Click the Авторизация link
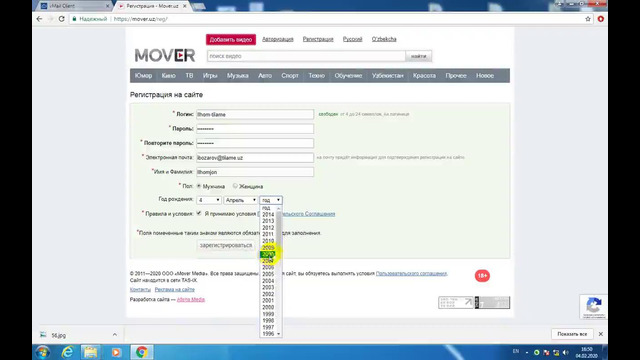 (x=278, y=39)
